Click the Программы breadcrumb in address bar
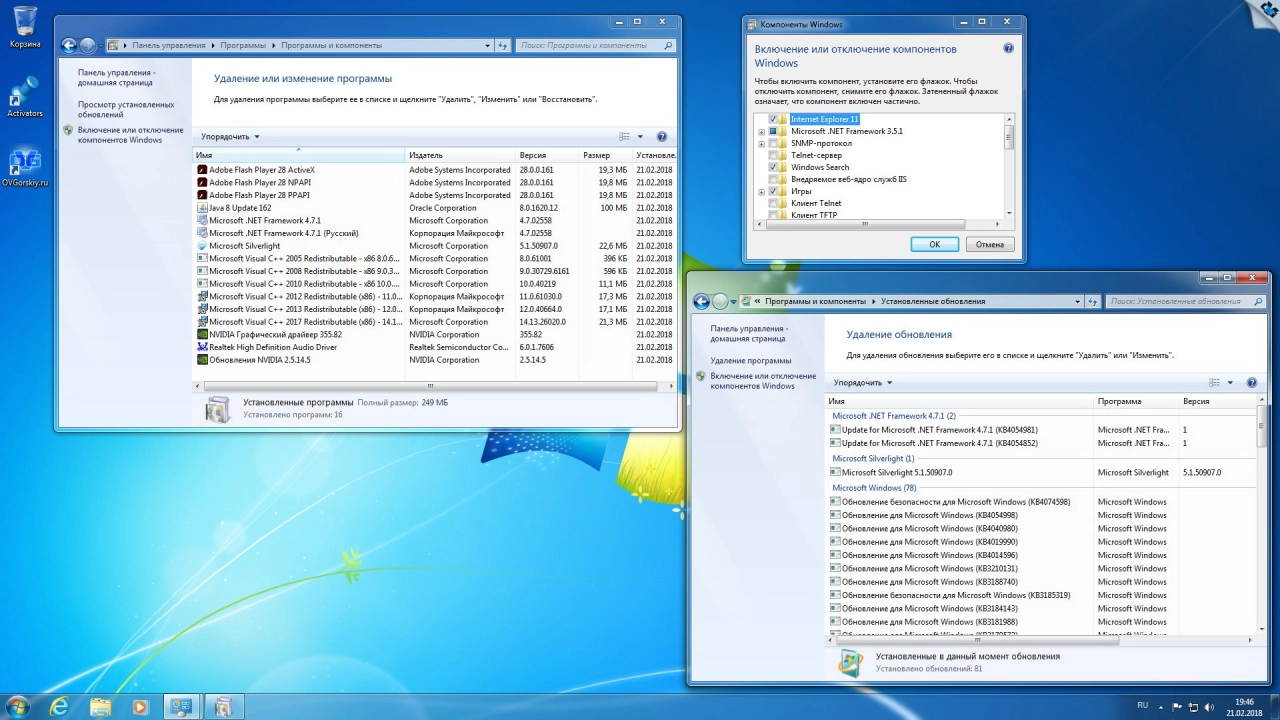Screen dimensions: 1280x720 point(243,45)
